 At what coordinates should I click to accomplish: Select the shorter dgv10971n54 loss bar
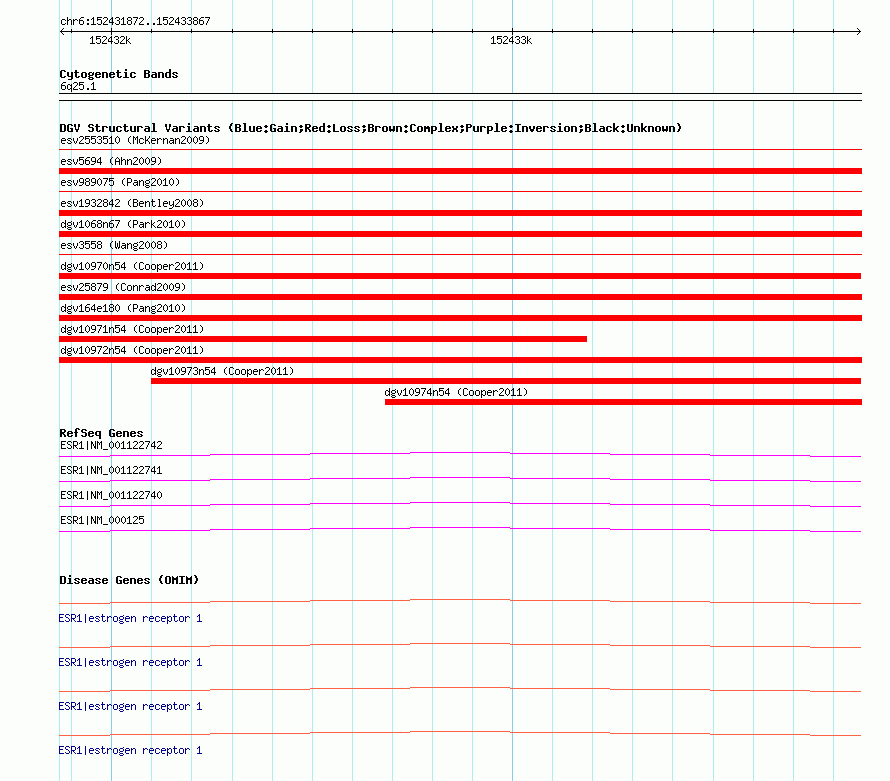323,339
